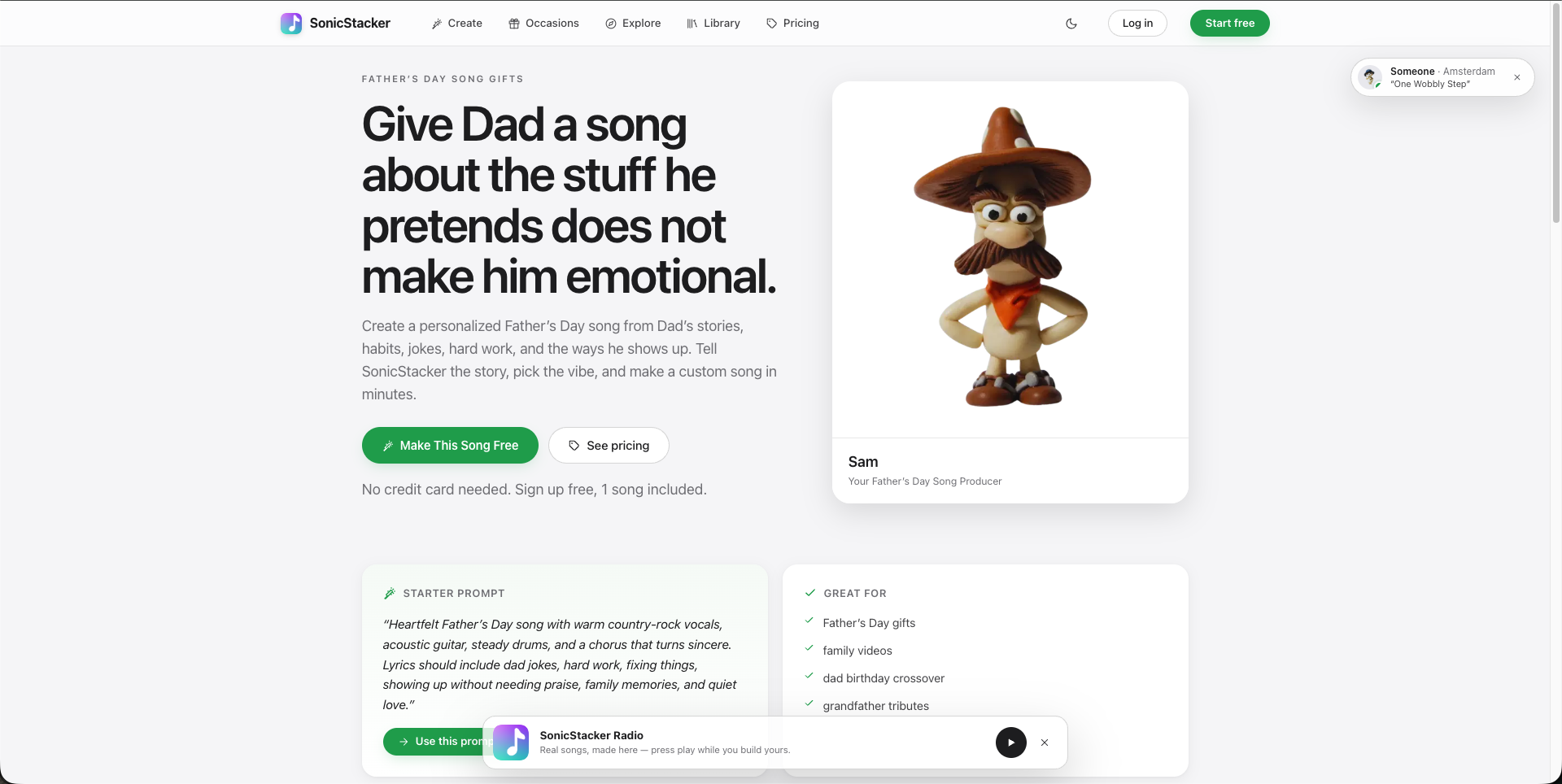
Task: Click the SonicStacker logo icon
Action: 291,23
